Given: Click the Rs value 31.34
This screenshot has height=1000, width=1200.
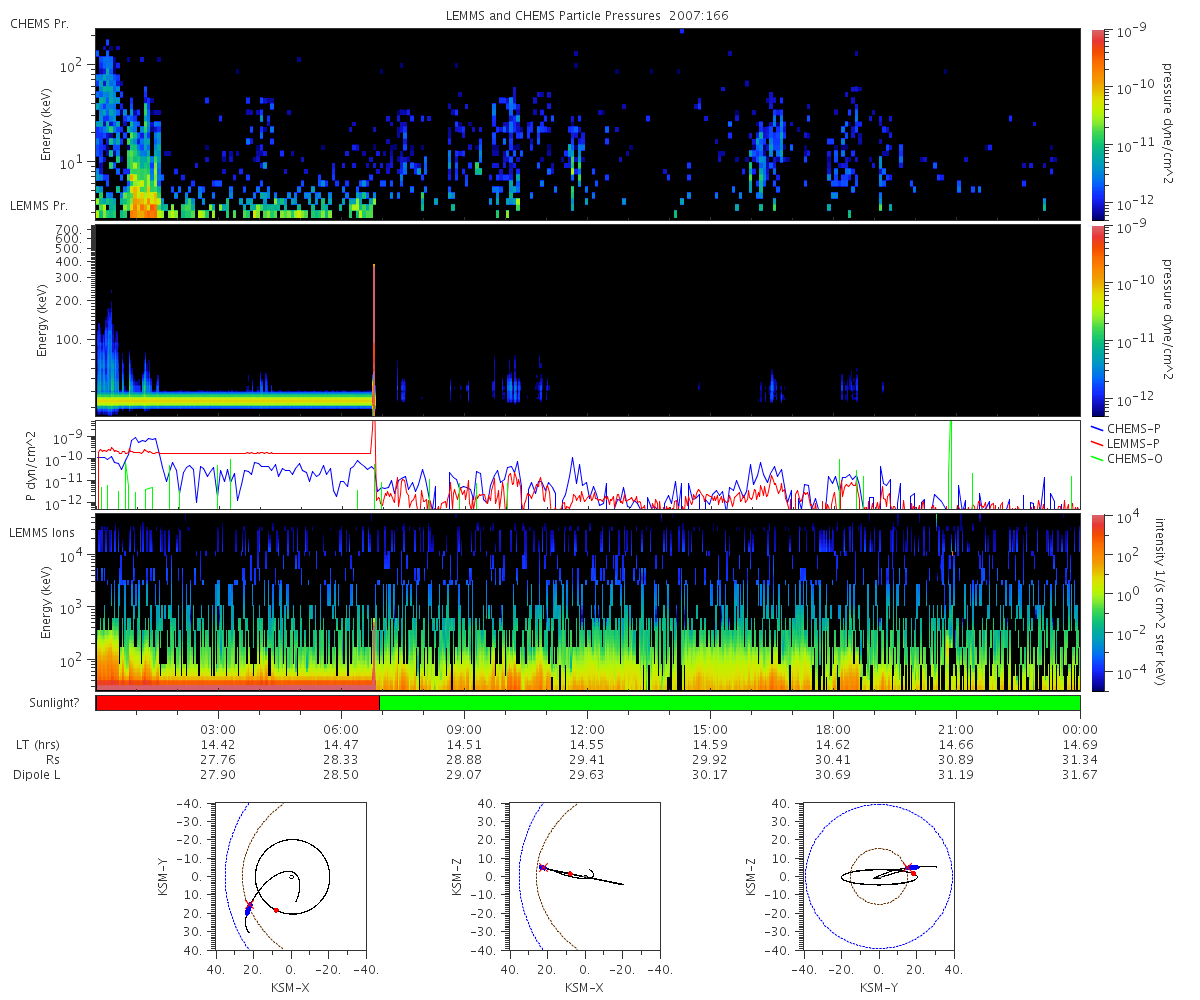Looking at the screenshot, I should coord(1080,760).
